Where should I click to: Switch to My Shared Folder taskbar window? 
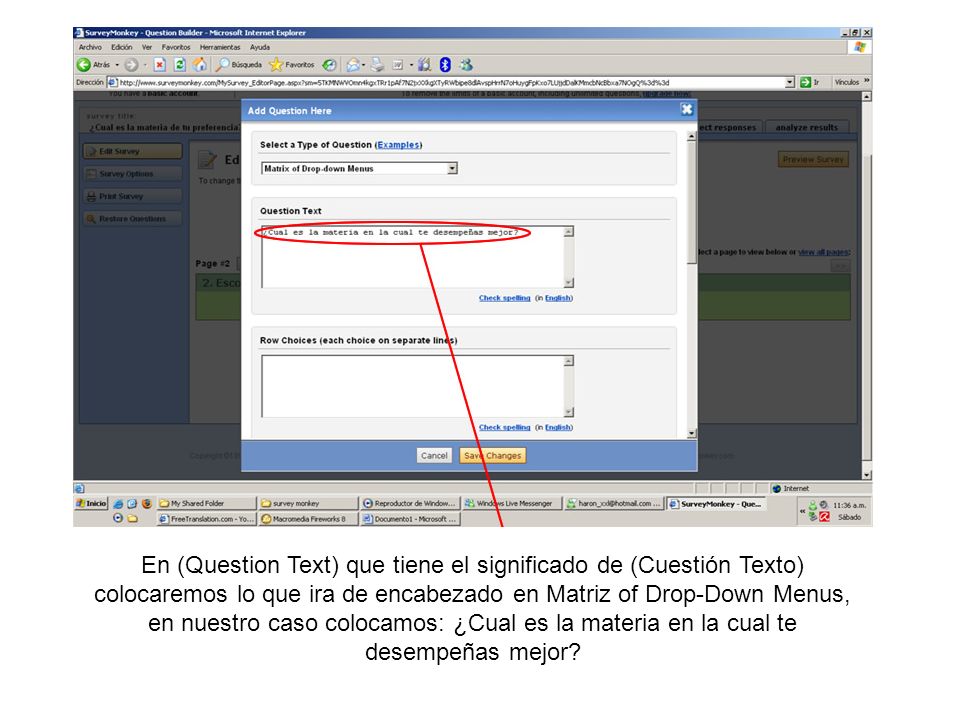pyautogui.click(x=206, y=503)
